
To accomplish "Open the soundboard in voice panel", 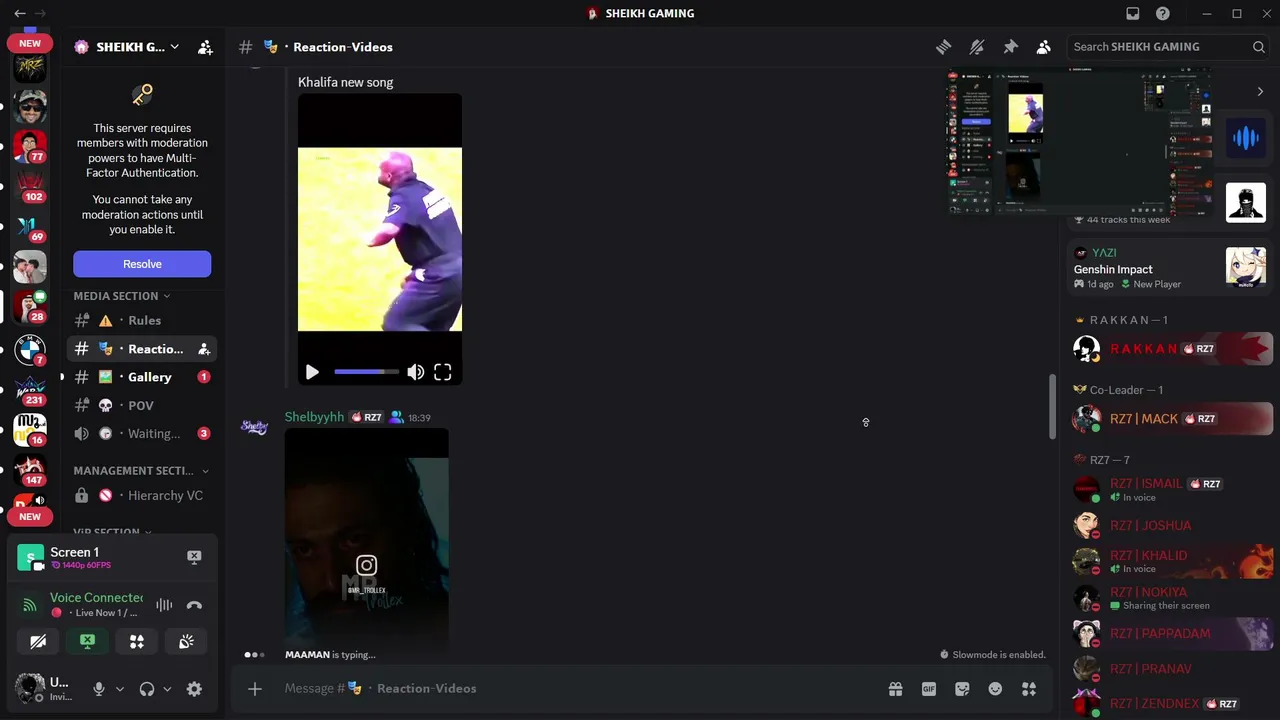I will [186, 642].
